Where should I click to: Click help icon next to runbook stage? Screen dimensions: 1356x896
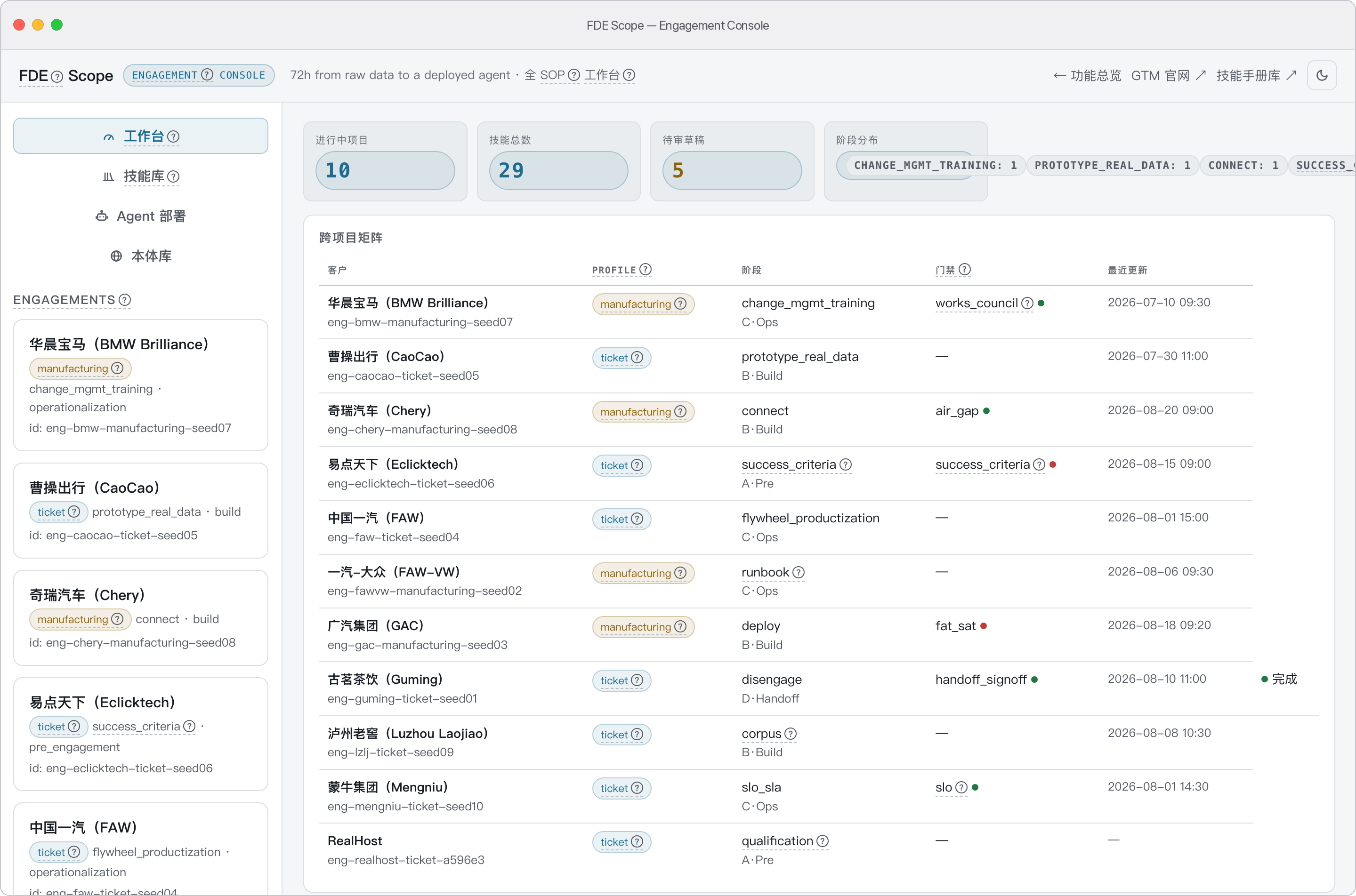click(799, 572)
